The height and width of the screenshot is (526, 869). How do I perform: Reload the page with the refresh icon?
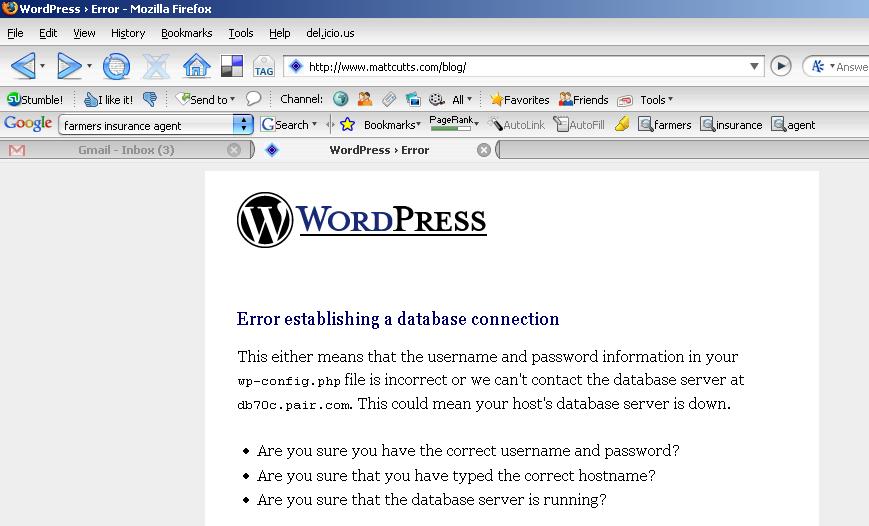[x=116, y=66]
